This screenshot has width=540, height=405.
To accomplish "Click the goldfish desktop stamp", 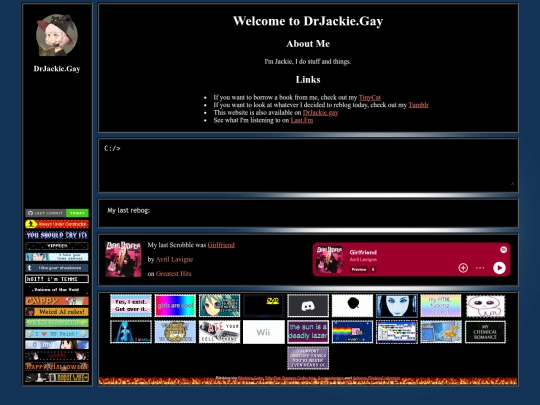I will tap(441, 332).
